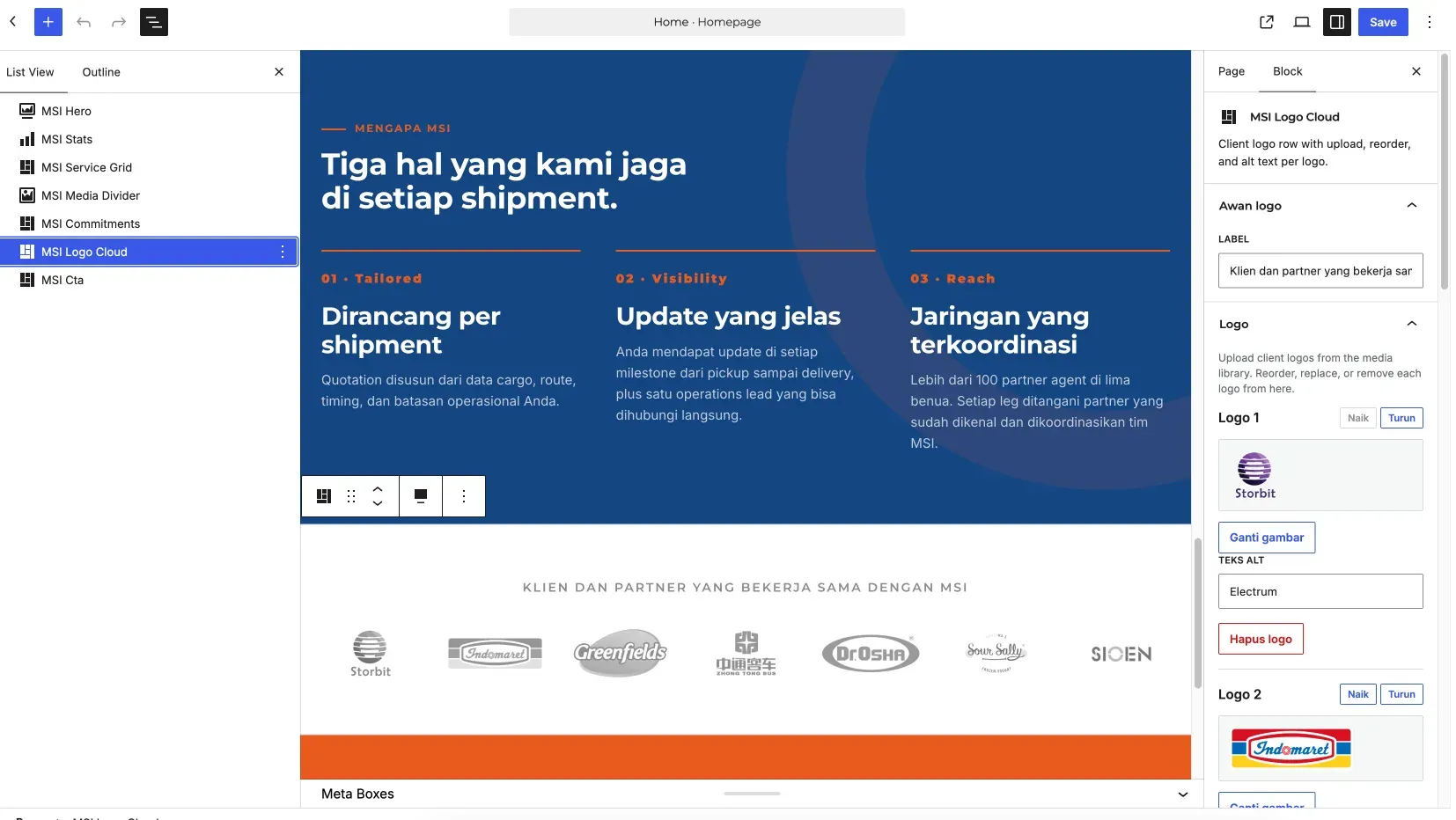Toggle the Document Overview list icon
The height and width of the screenshot is (820, 1456).
tap(154, 22)
